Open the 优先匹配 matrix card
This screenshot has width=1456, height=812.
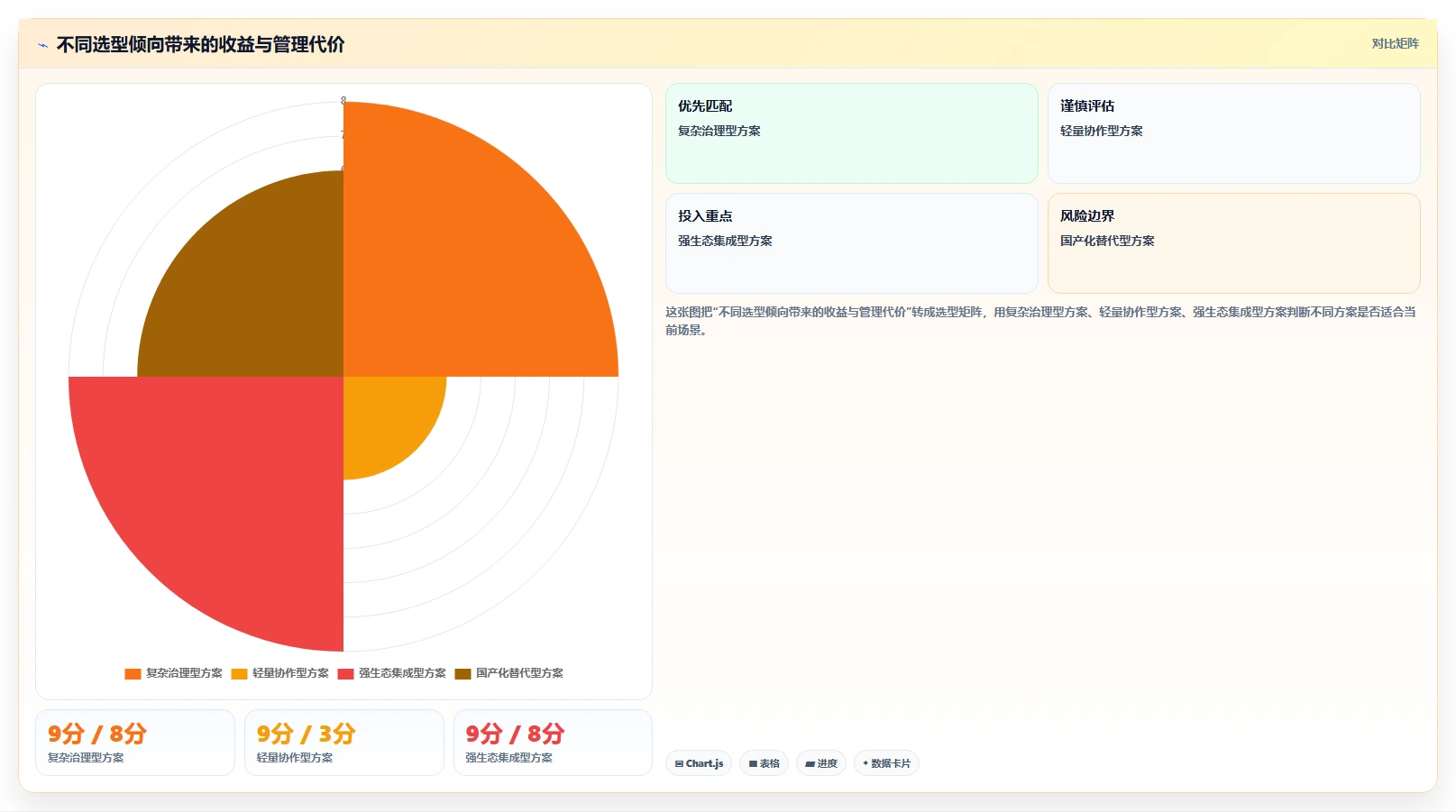pyautogui.click(x=851, y=133)
